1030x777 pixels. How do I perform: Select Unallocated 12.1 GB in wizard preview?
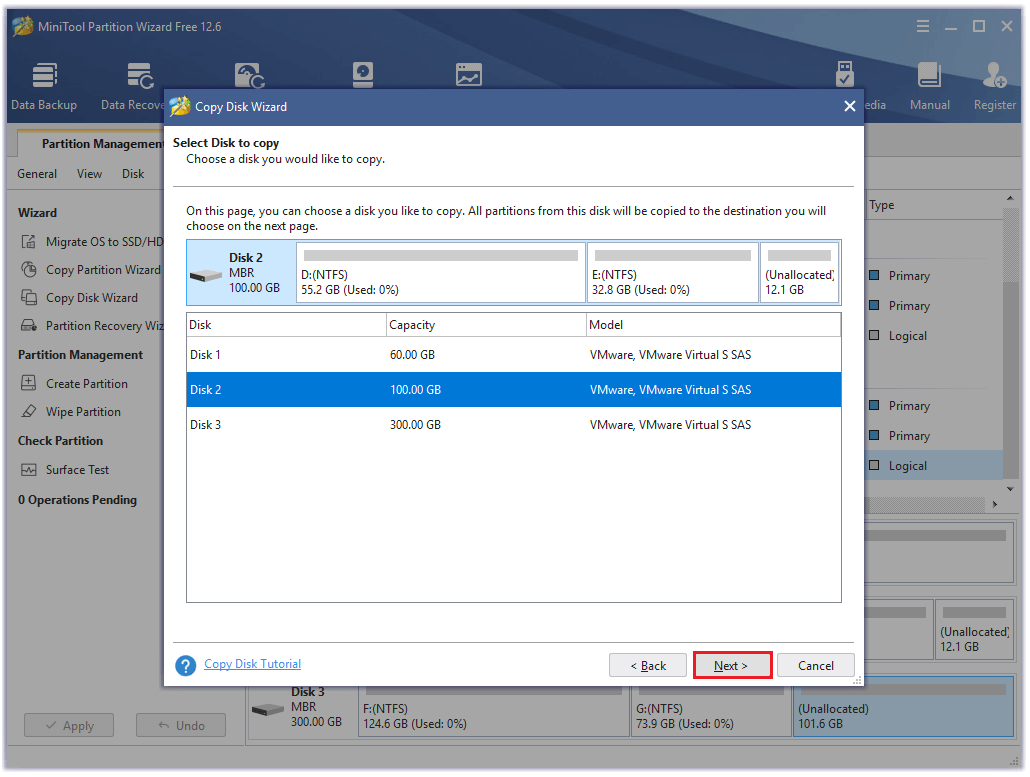coord(799,273)
